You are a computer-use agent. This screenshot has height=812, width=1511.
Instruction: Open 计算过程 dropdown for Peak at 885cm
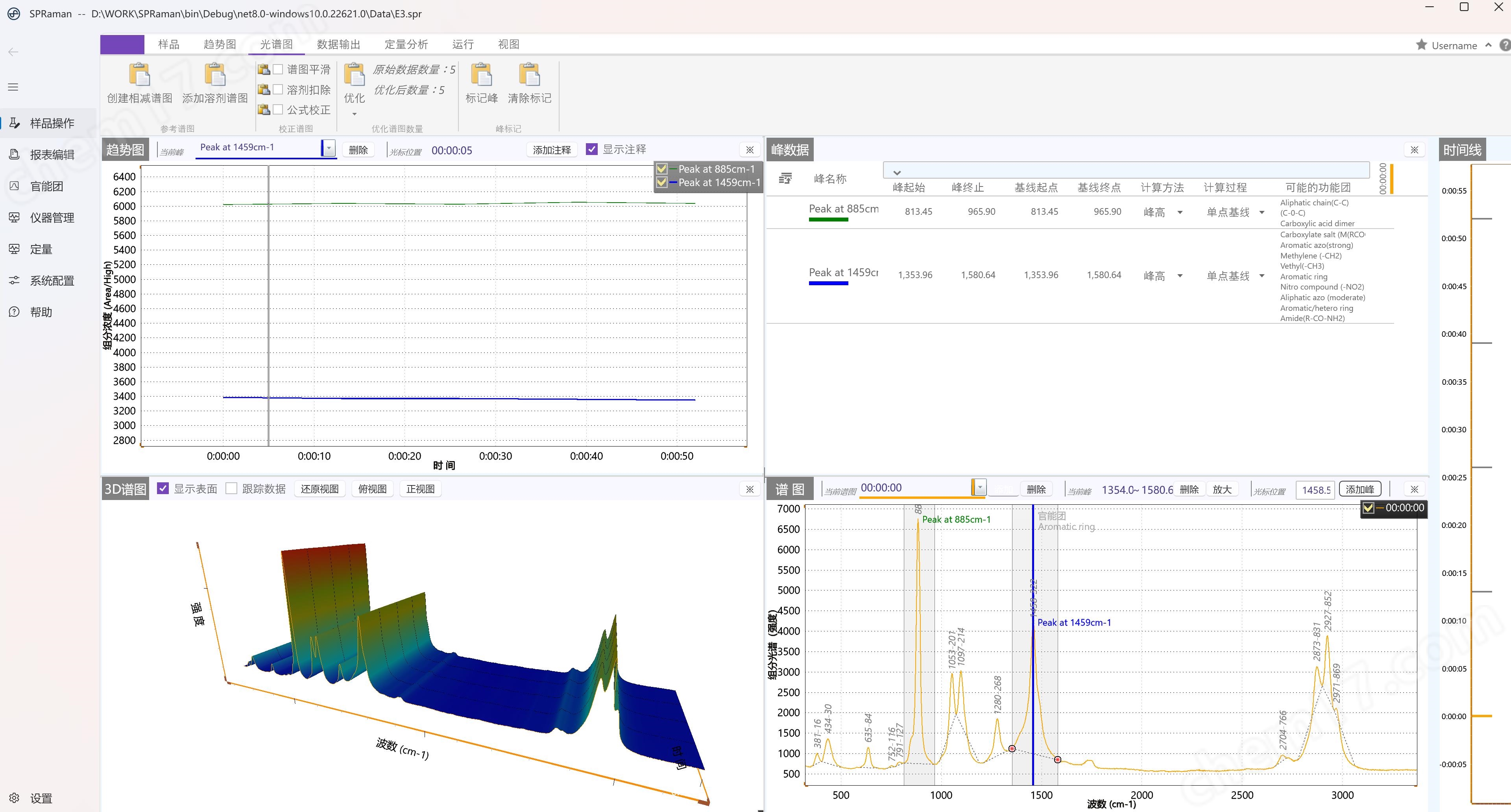(1262, 212)
